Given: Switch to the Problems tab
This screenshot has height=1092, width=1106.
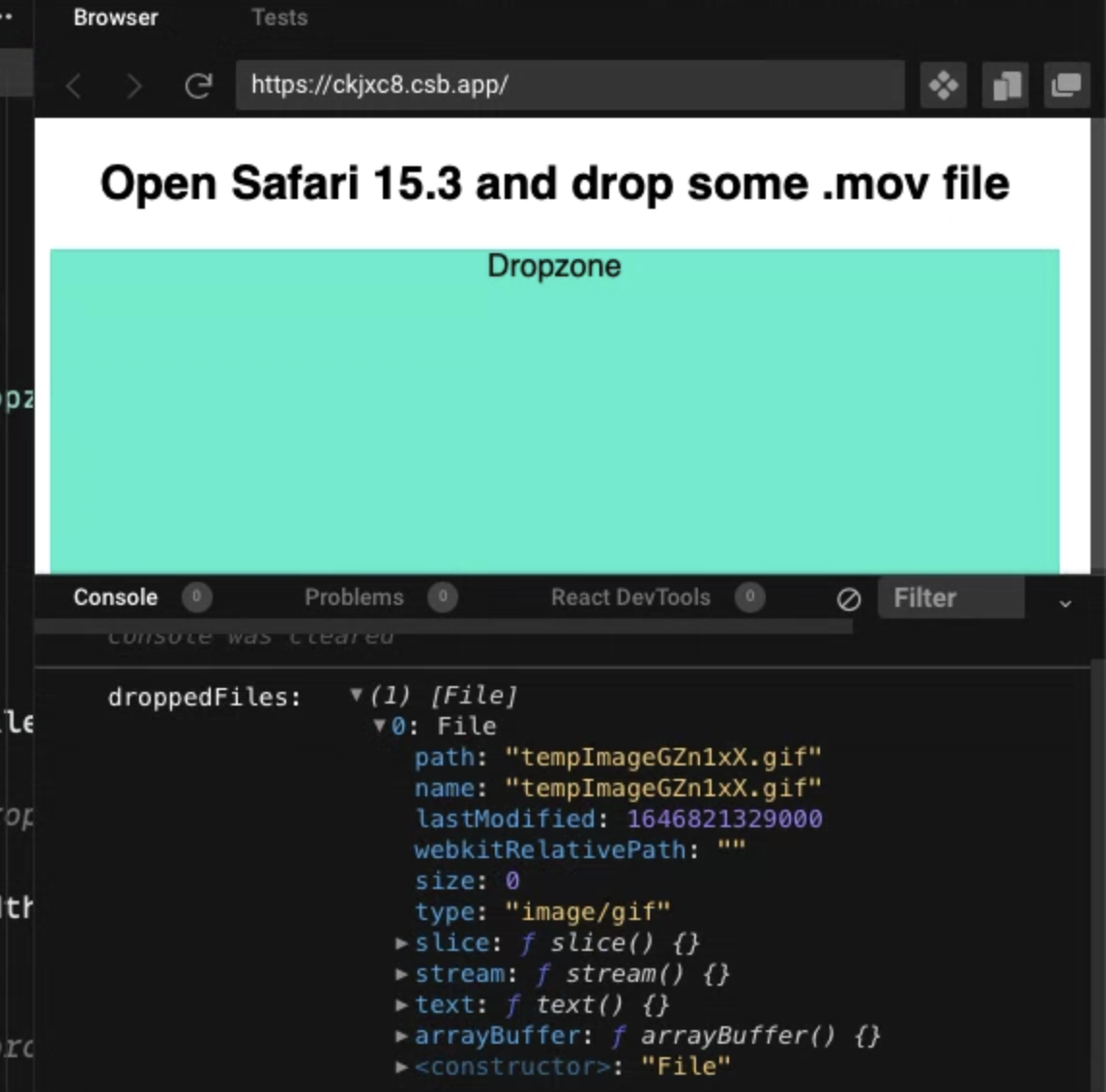Looking at the screenshot, I should tap(354, 597).
